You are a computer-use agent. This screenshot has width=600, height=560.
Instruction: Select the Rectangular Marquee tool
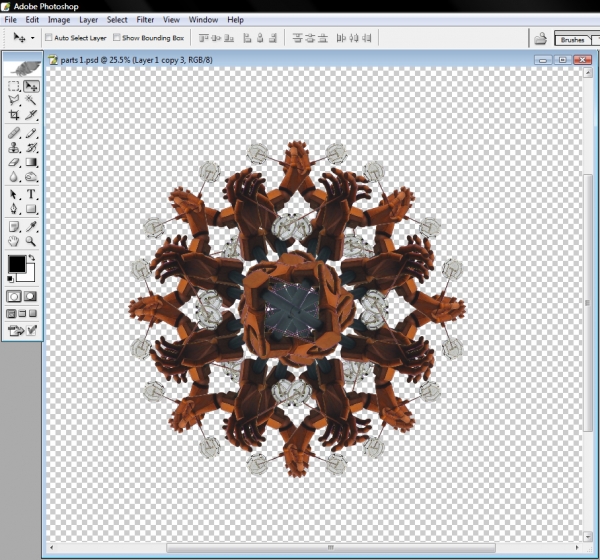coord(14,86)
